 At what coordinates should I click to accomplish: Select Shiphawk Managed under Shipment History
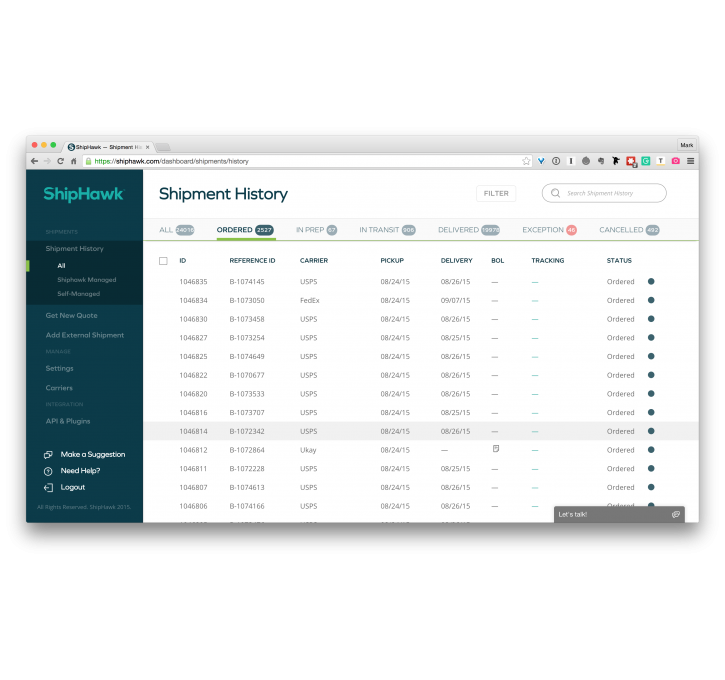pyautogui.click(x=86, y=280)
